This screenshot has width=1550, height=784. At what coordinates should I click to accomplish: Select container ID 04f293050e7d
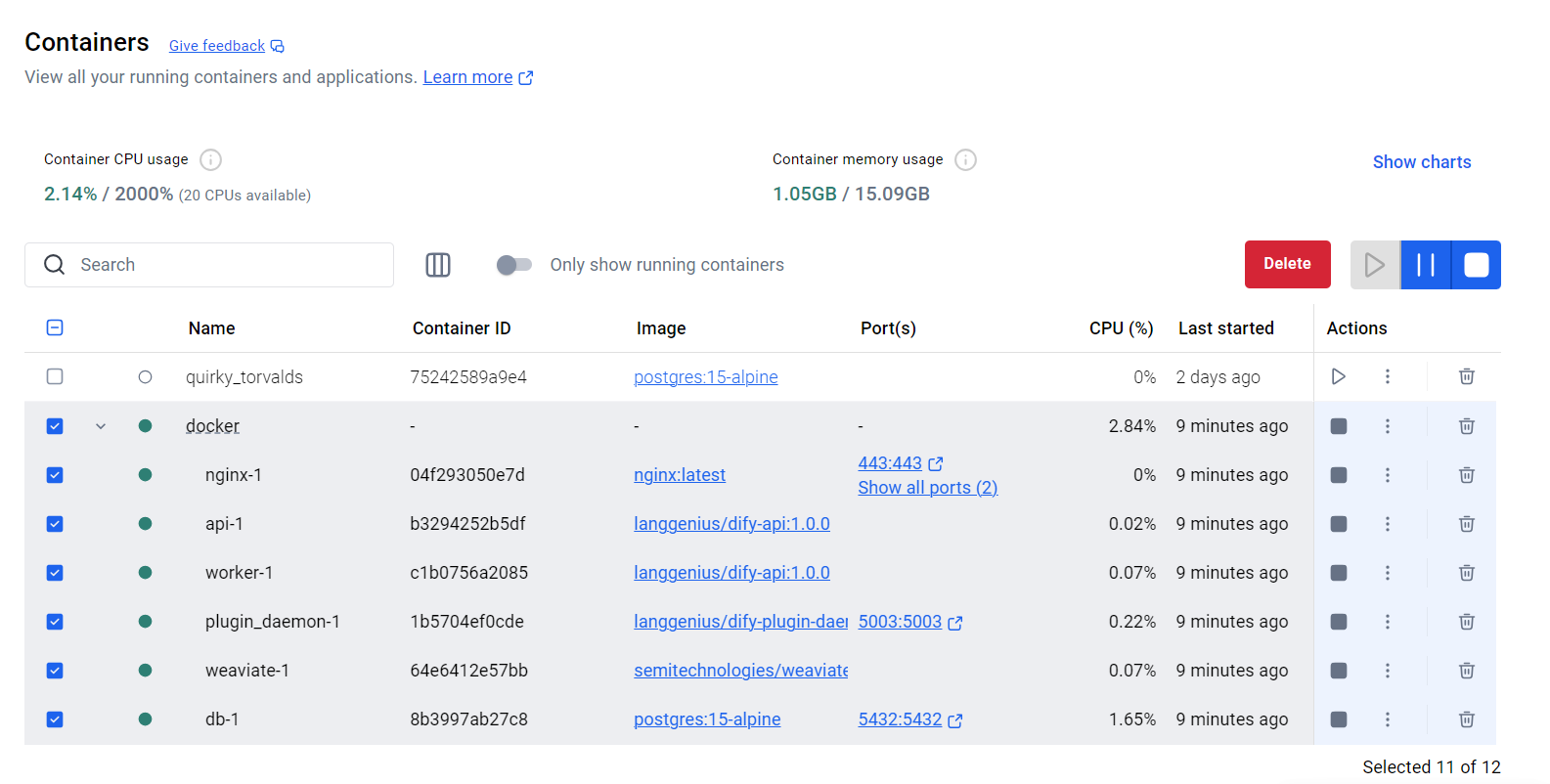point(467,475)
